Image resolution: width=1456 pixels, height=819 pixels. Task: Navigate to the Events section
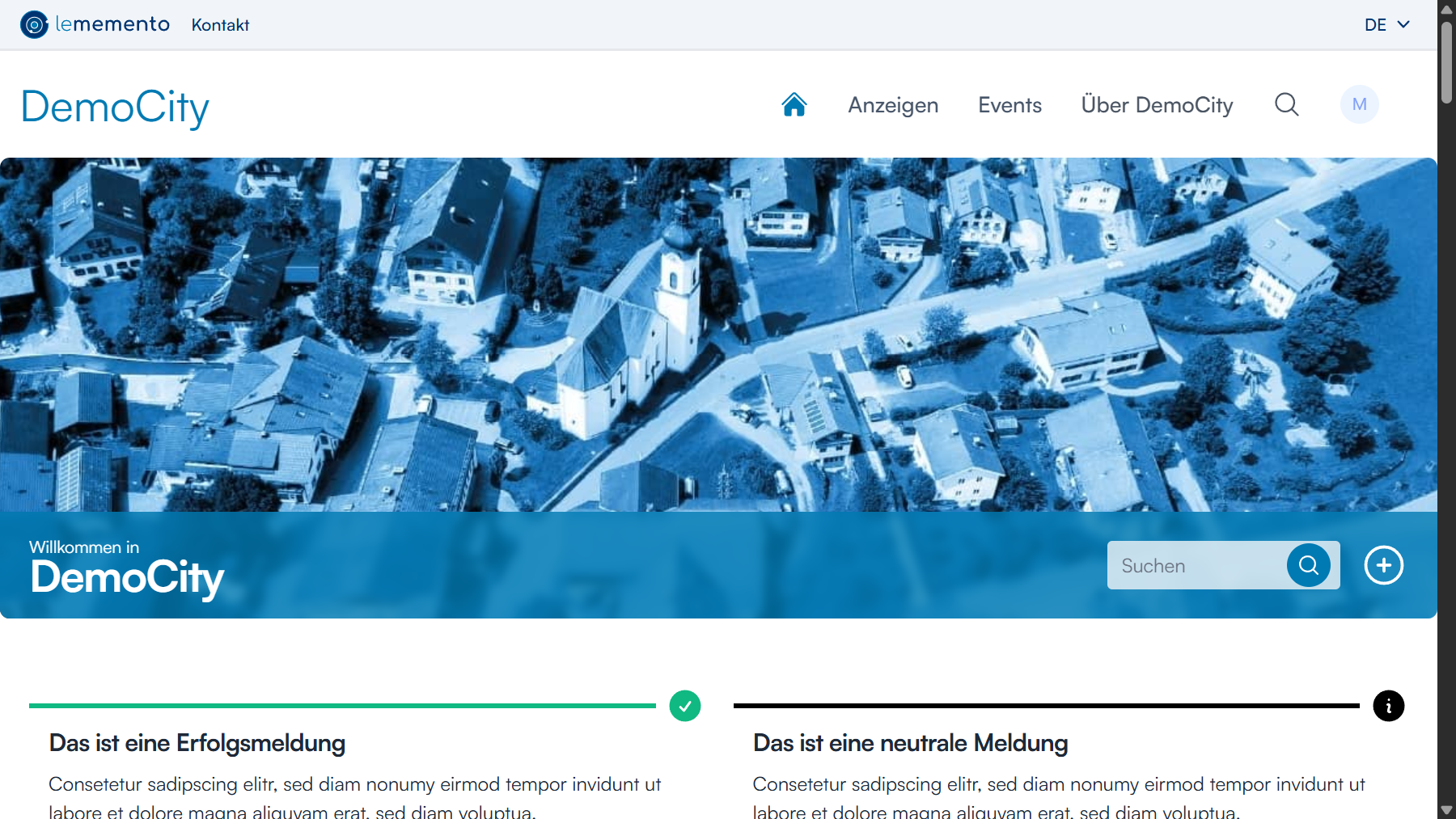1009,104
